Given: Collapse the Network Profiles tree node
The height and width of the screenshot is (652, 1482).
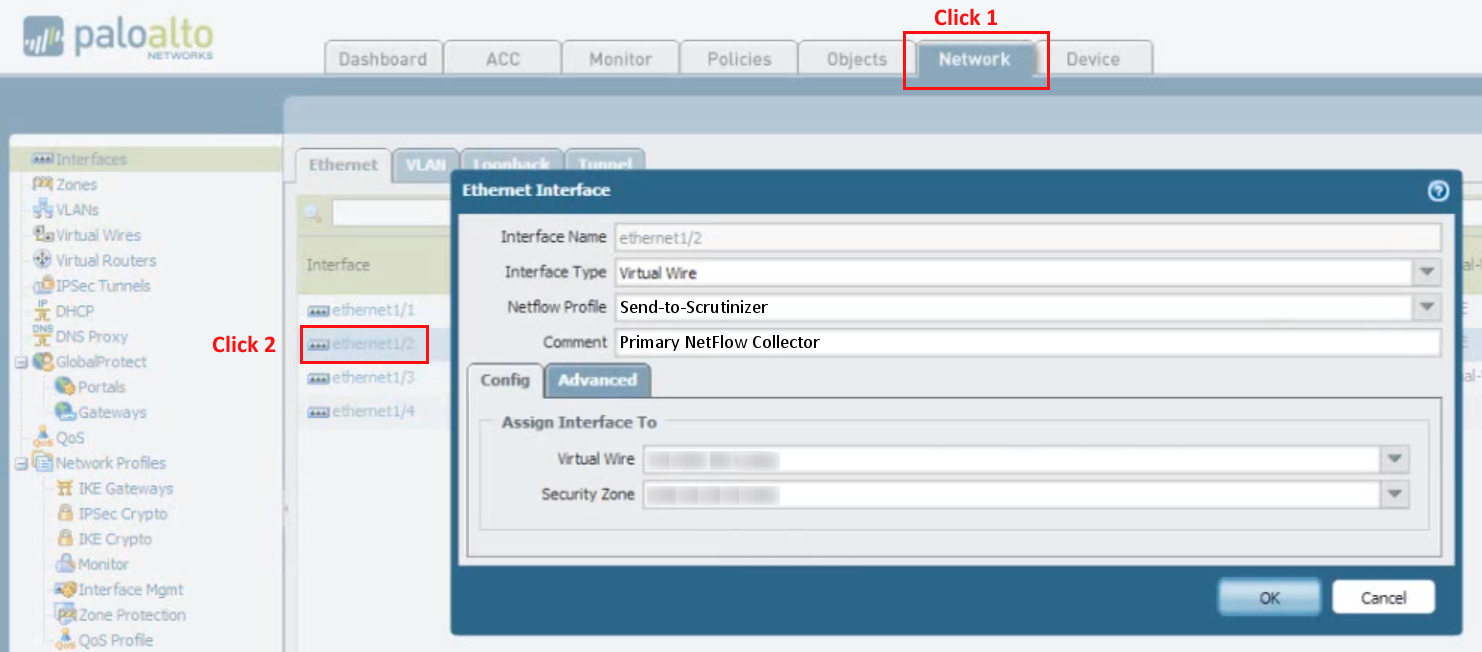Looking at the screenshot, I should (x=20, y=463).
